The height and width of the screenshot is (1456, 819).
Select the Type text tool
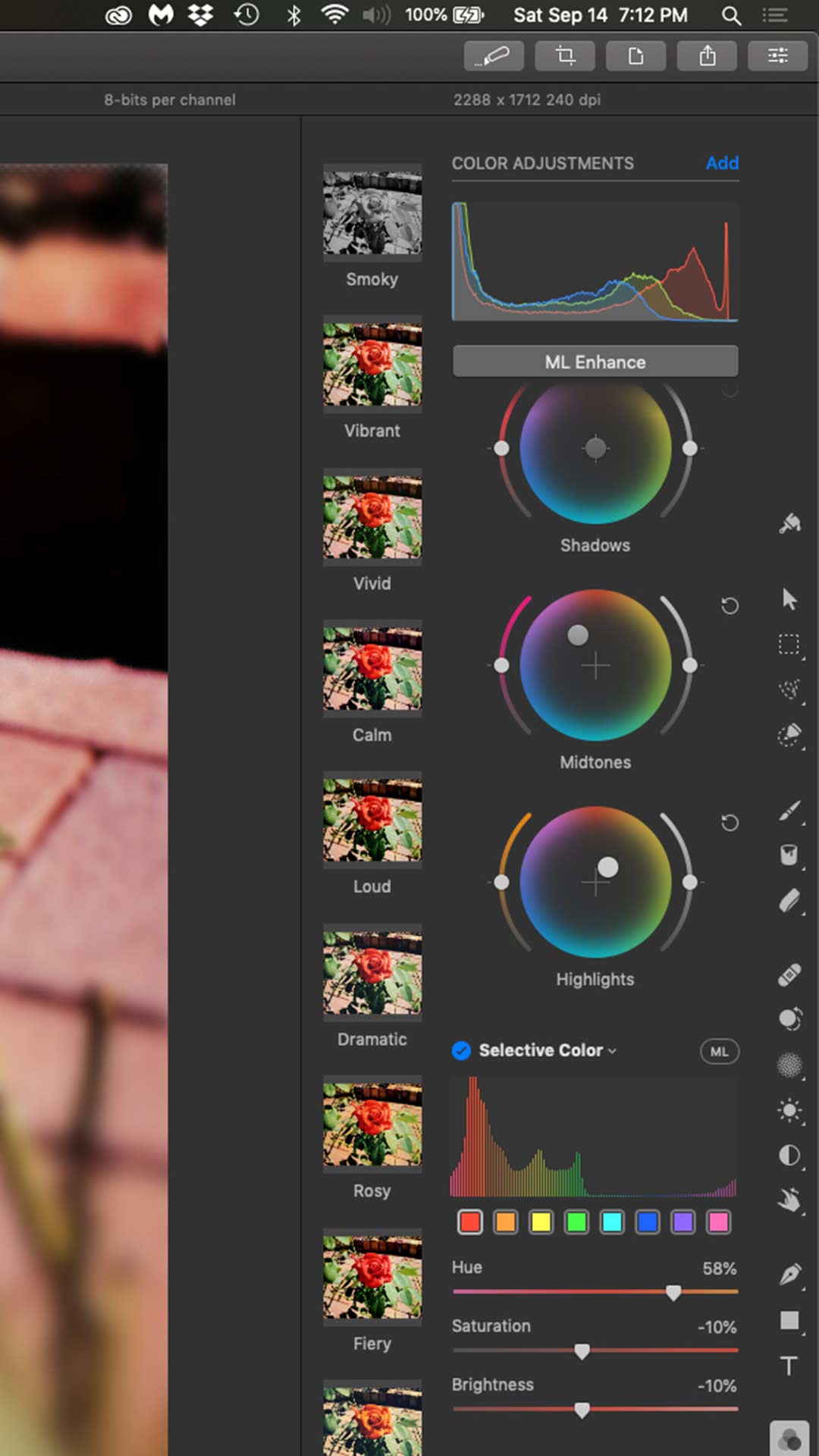coord(789,1366)
